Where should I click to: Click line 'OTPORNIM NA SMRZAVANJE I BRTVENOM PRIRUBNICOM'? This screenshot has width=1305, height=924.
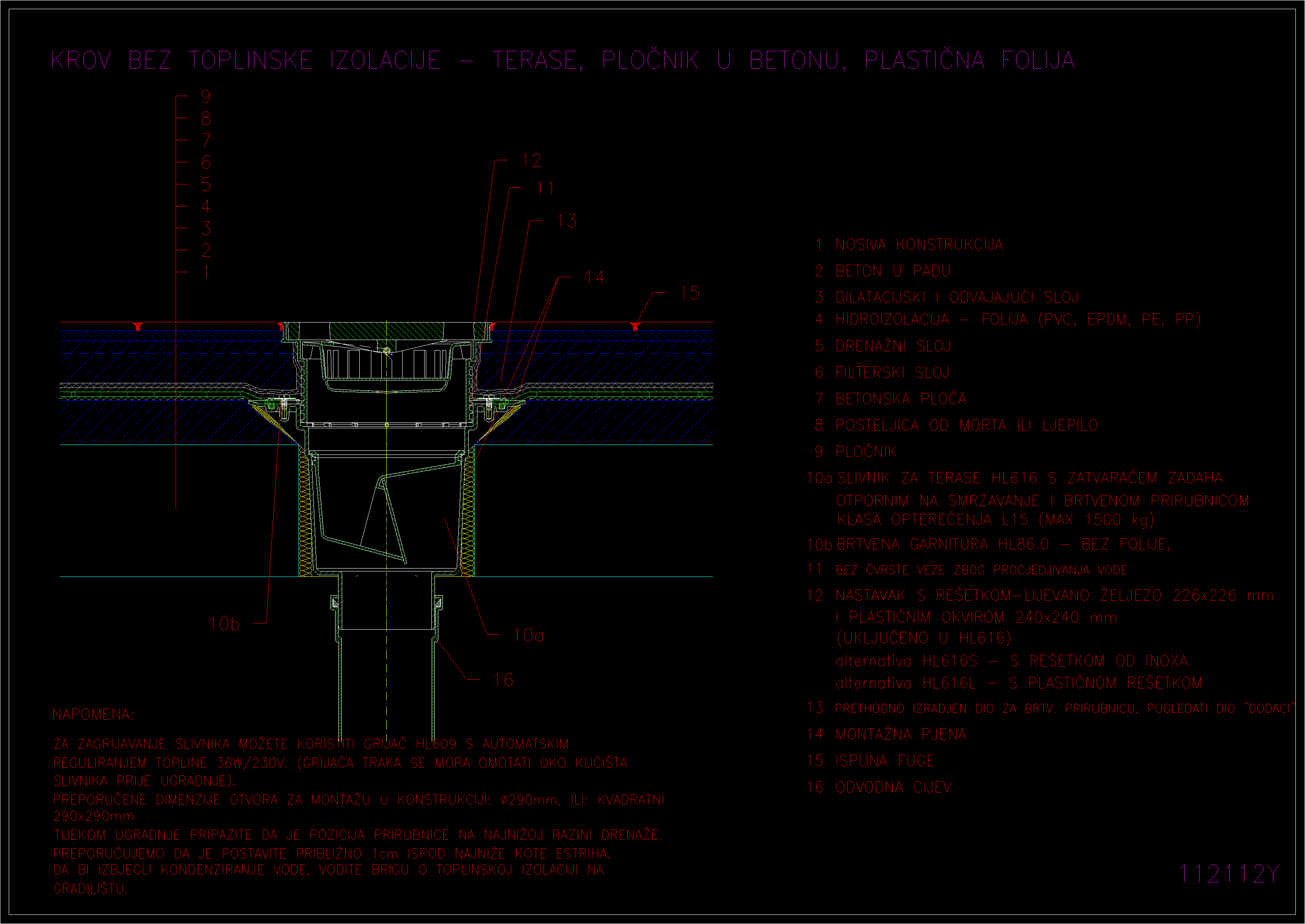click(x=1042, y=501)
